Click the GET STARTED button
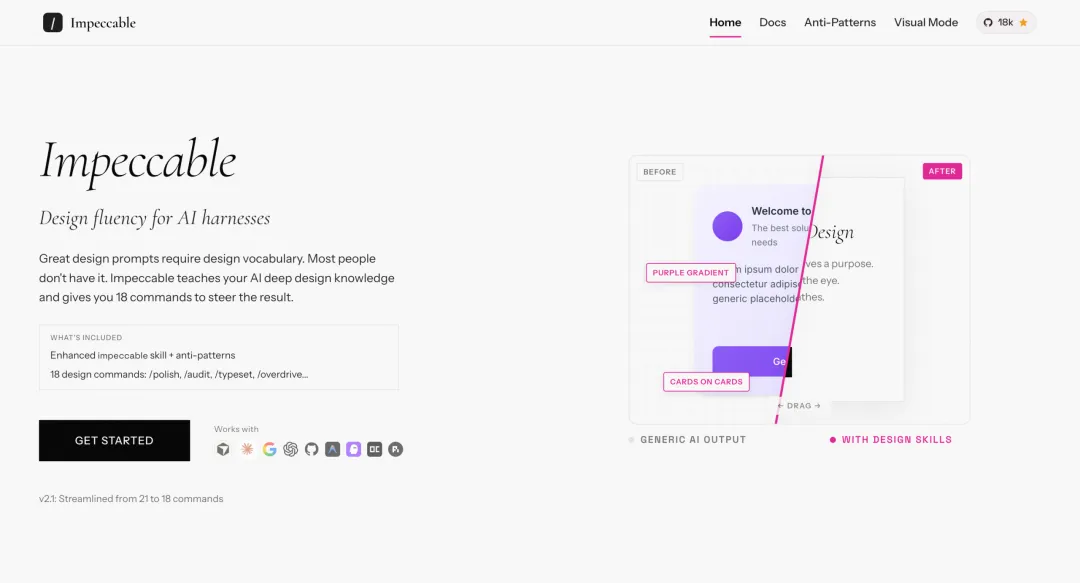Image resolution: width=1080 pixels, height=583 pixels. tap(114, 440)
